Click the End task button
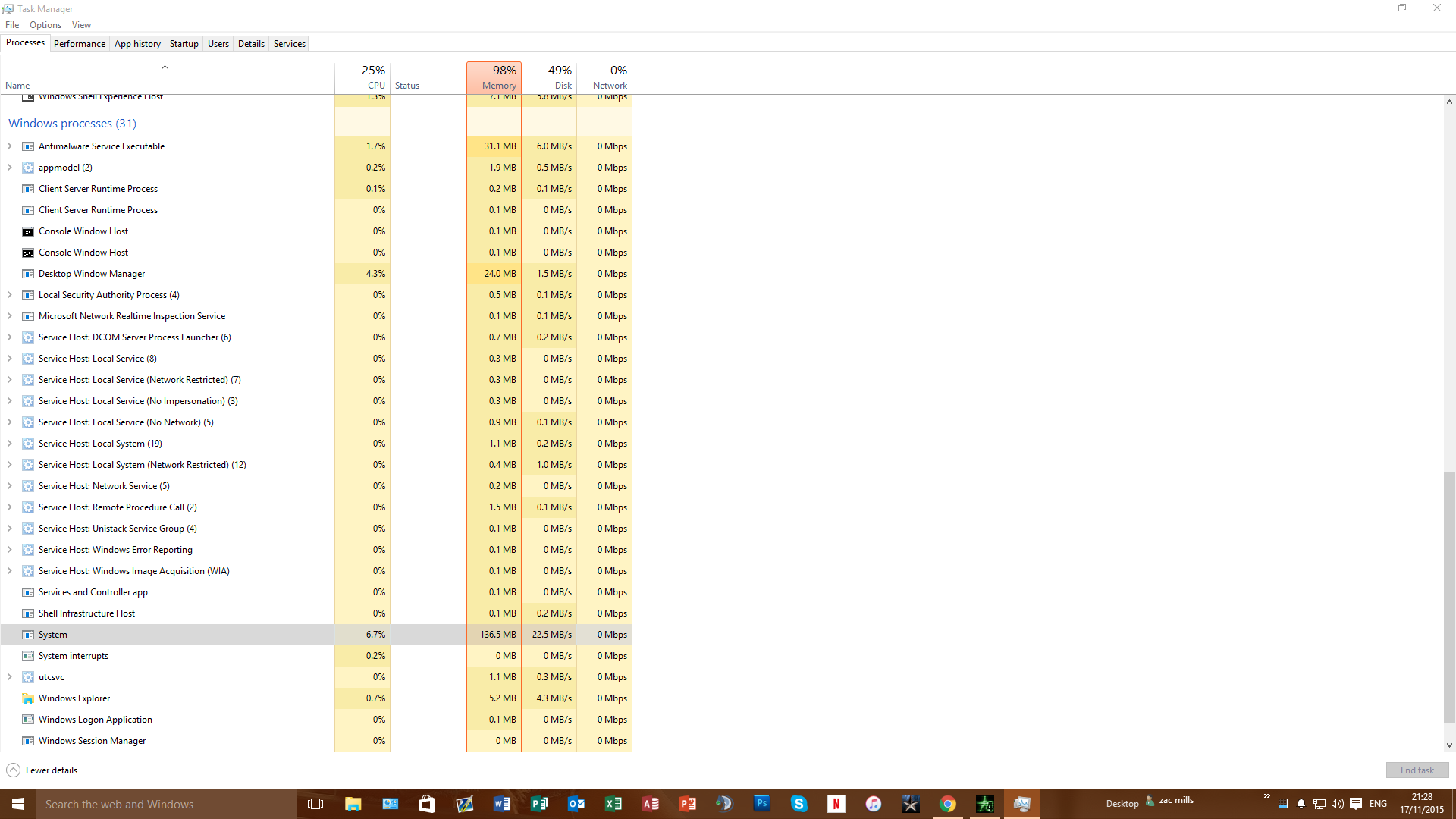Image resolution: width=1456 pixels, height=819 pixels. coord(1417,770)
